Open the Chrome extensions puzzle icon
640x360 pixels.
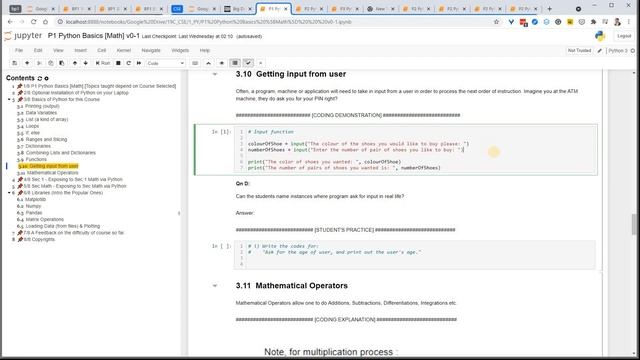[593, 22]
